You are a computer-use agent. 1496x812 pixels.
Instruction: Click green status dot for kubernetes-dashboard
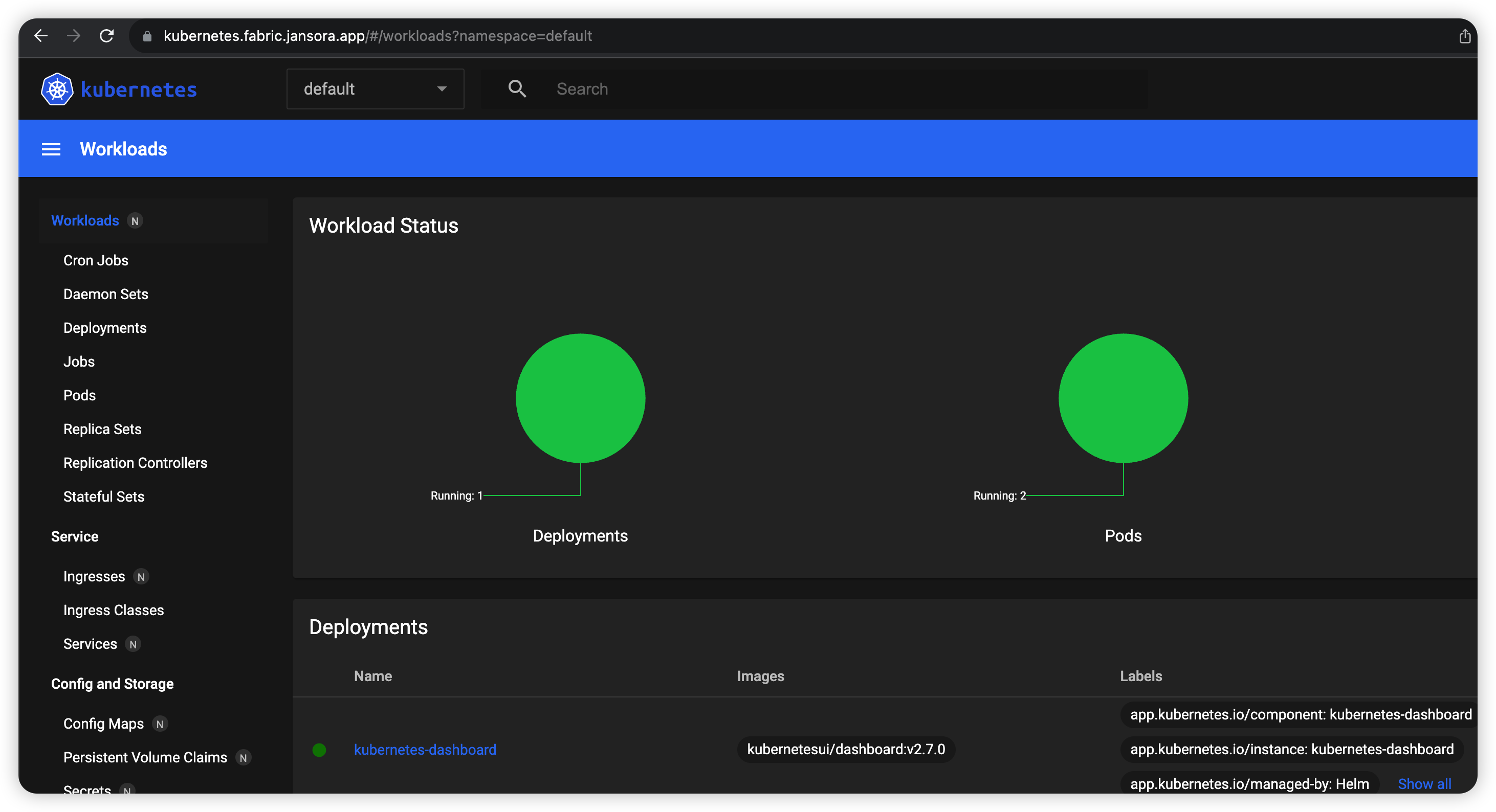click(x=319, y=750)
